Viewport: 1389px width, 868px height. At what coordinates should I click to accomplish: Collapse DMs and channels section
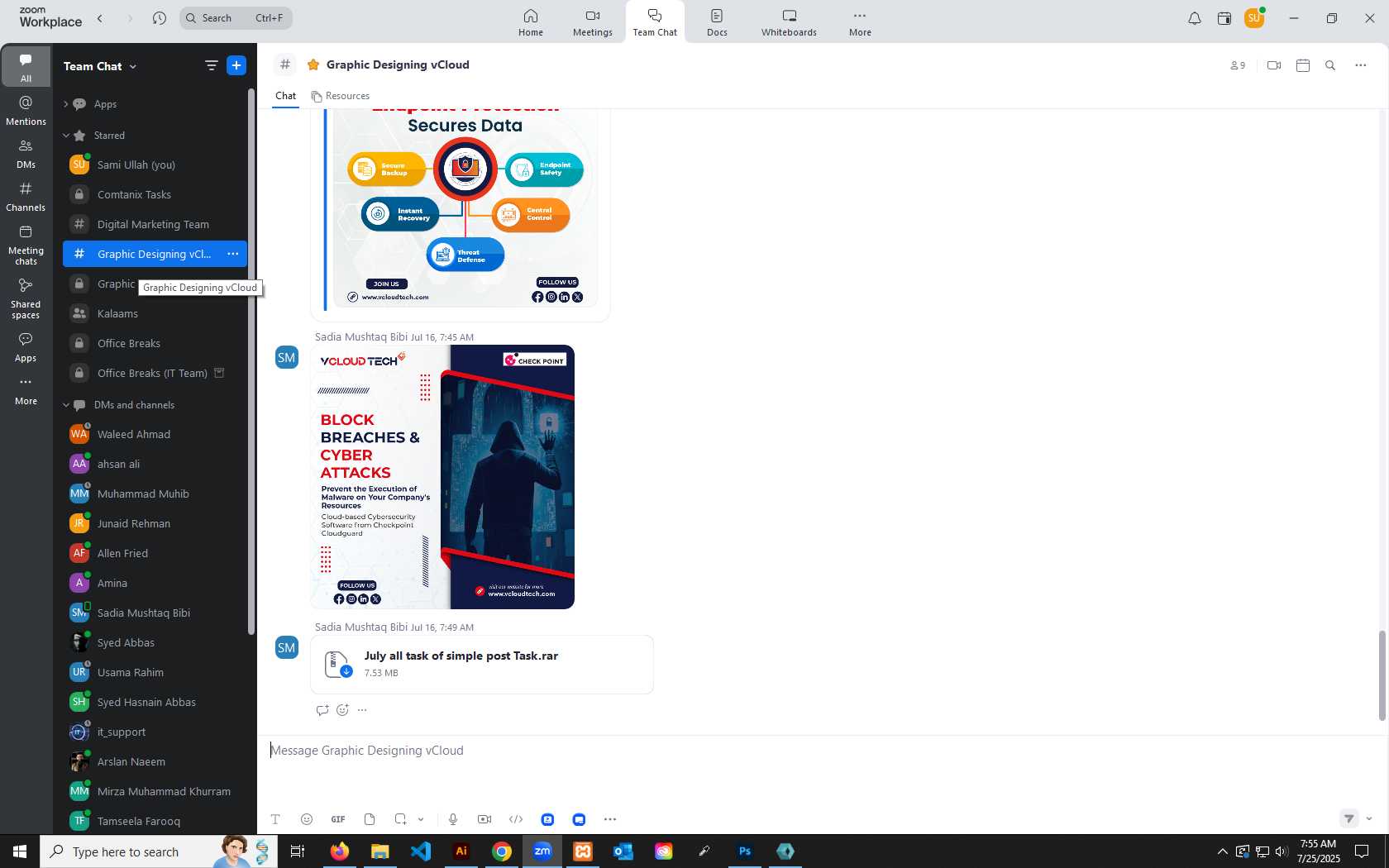65,405
